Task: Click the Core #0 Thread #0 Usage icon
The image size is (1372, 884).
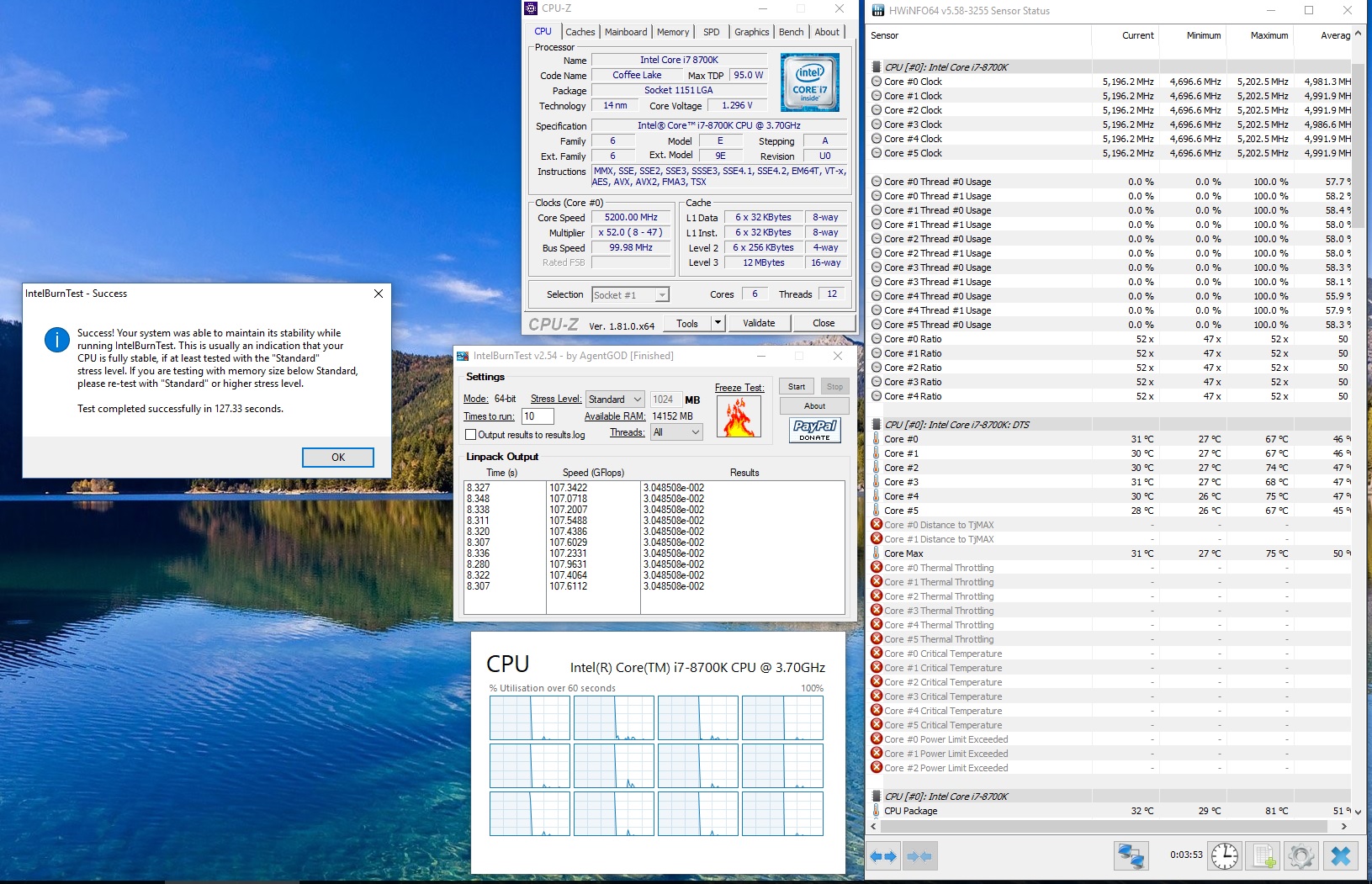Action: pos(877,182)
